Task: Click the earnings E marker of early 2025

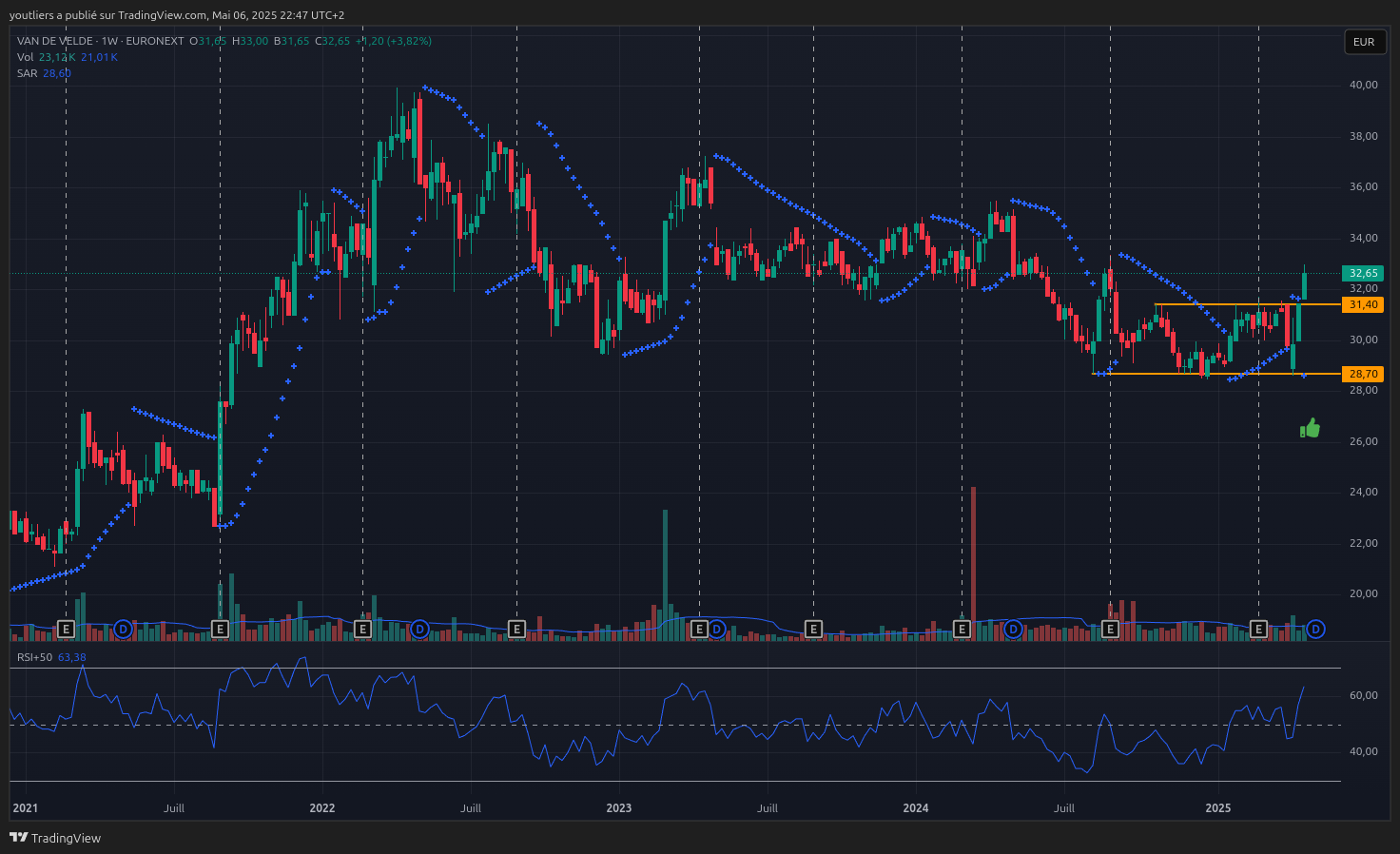Action: [1258, 629]
